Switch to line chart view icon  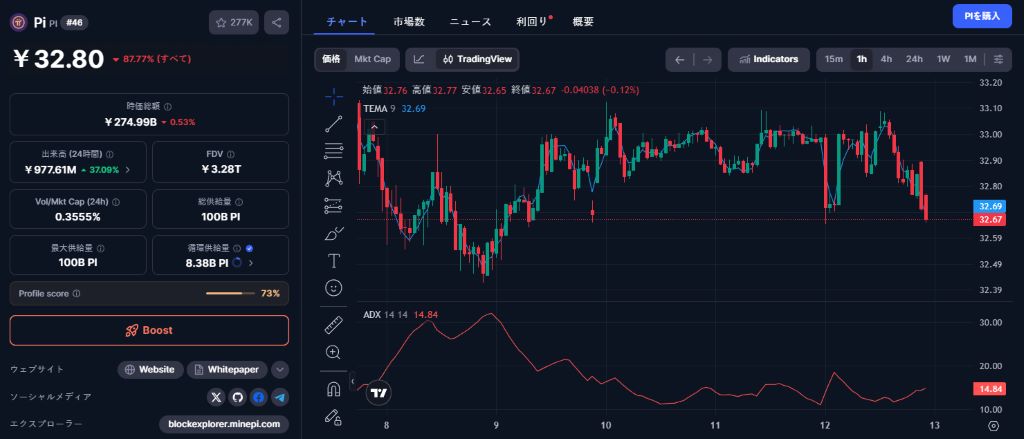point(419,59)
